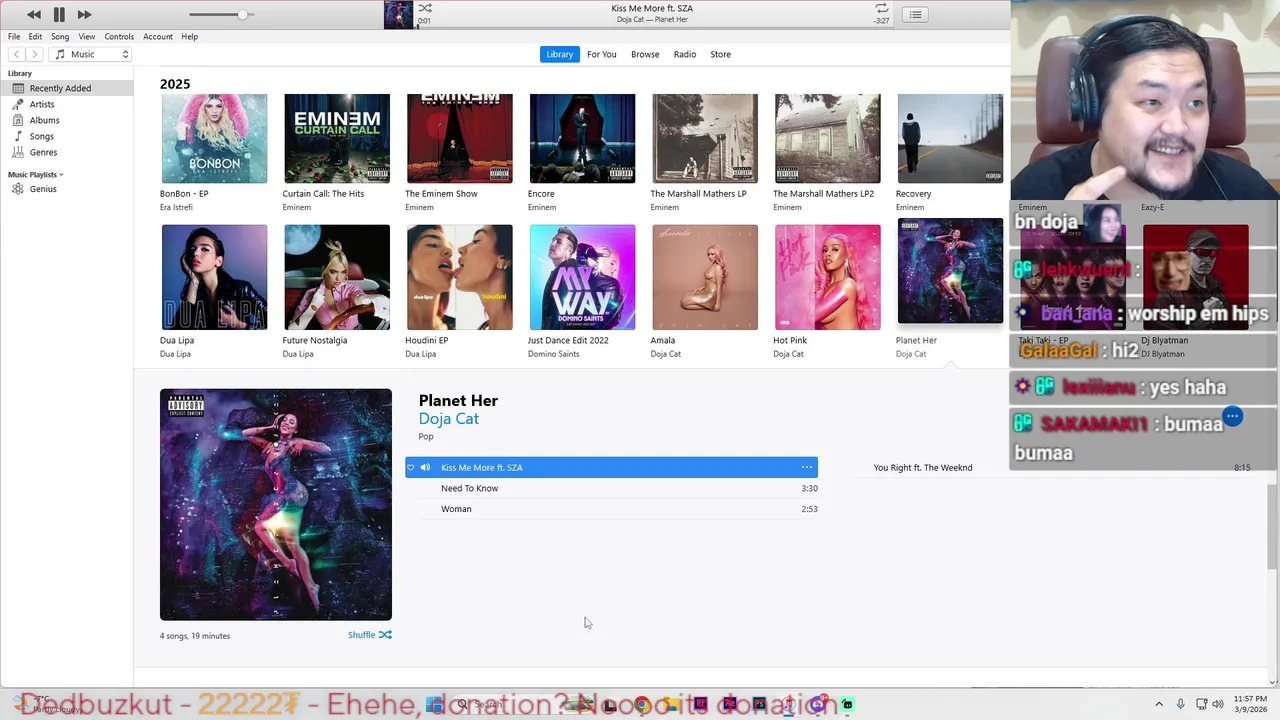Image resolution: width=1280 pixels, height=720 pixels.
Task: Open the Amala album cover
Action: (x=705, y=277)
